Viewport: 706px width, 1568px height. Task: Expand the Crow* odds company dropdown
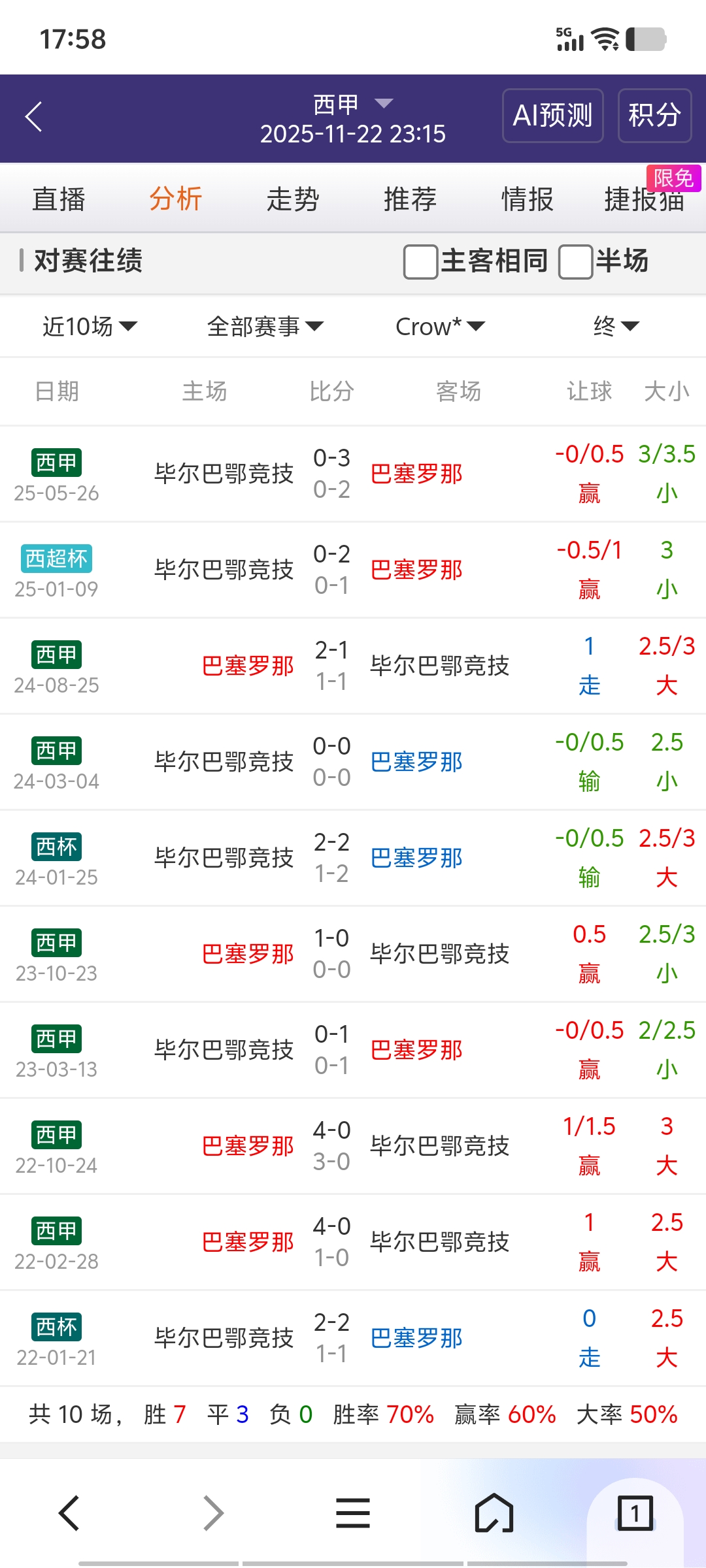pos(440,326)
